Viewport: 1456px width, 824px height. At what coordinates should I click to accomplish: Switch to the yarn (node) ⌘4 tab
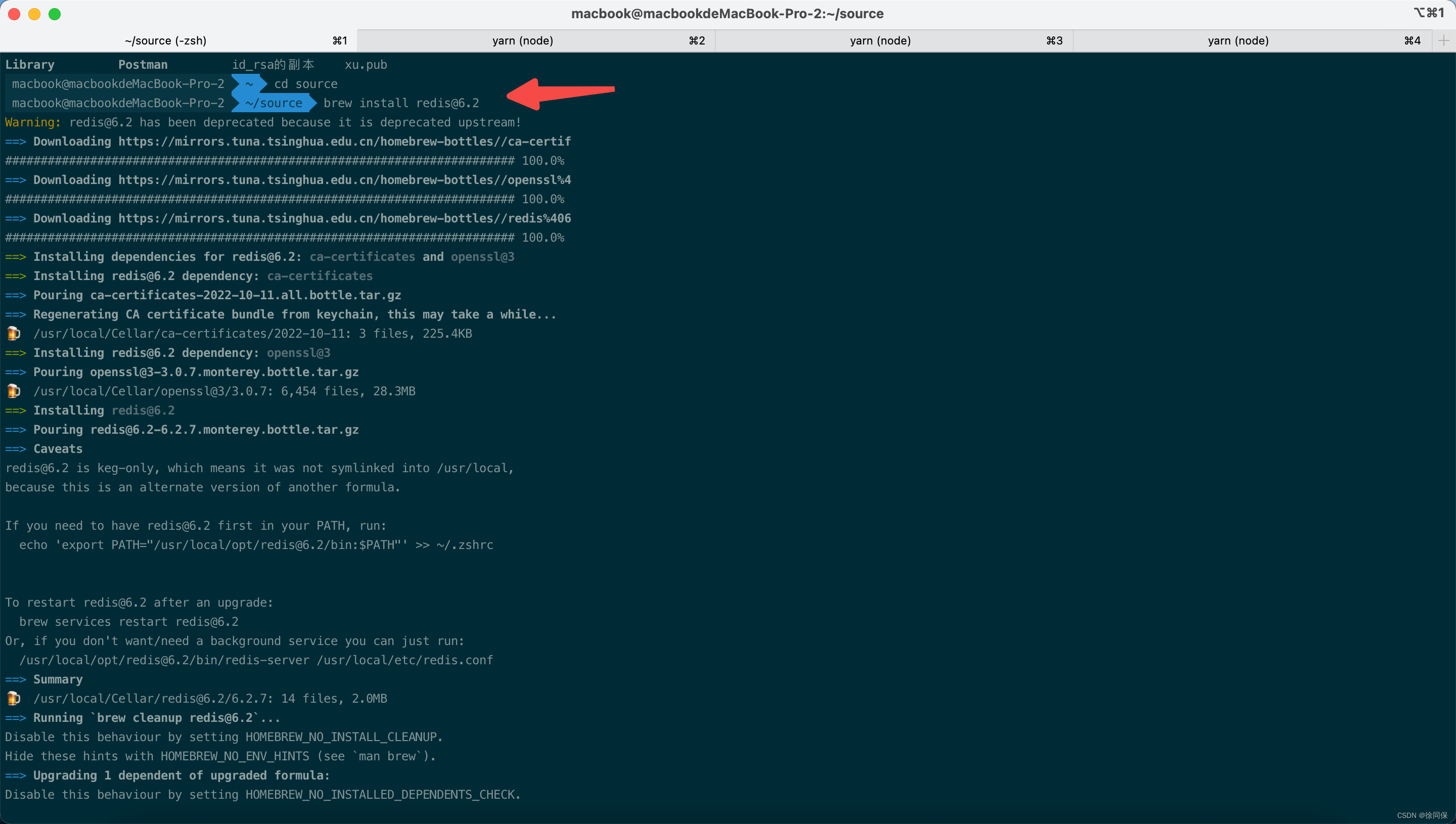coord(1237,40)
